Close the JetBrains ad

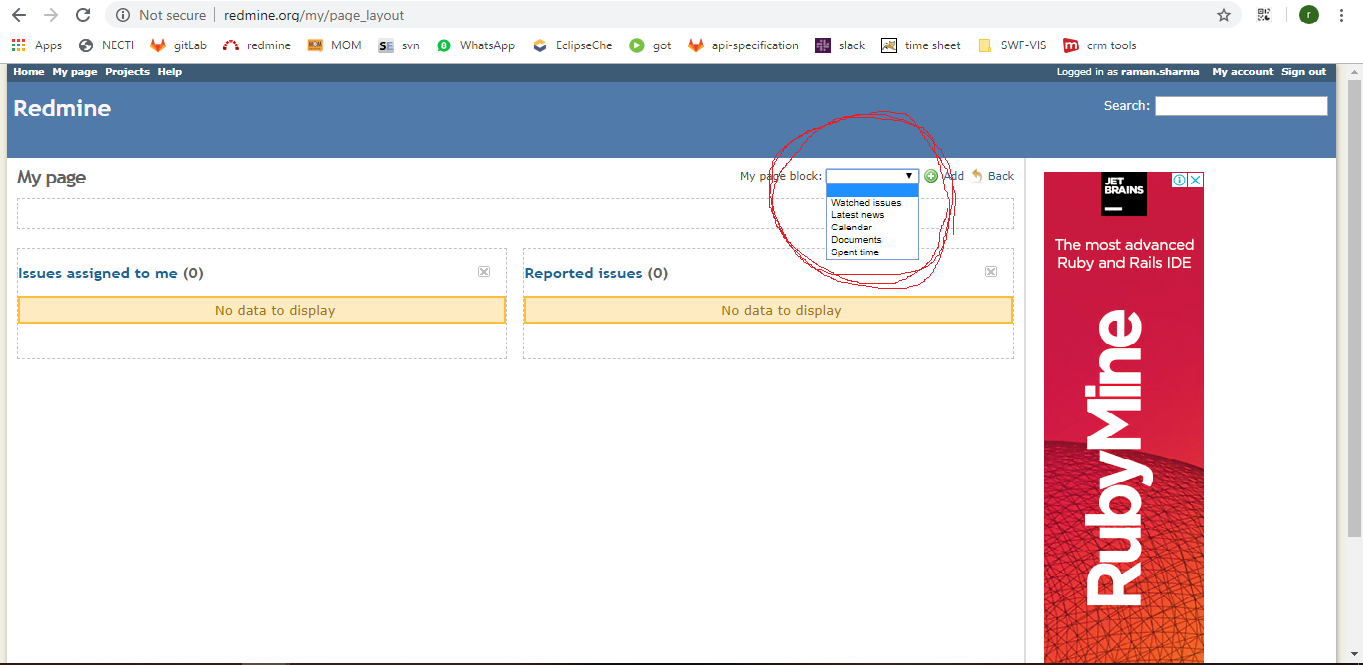[1196, 180]
